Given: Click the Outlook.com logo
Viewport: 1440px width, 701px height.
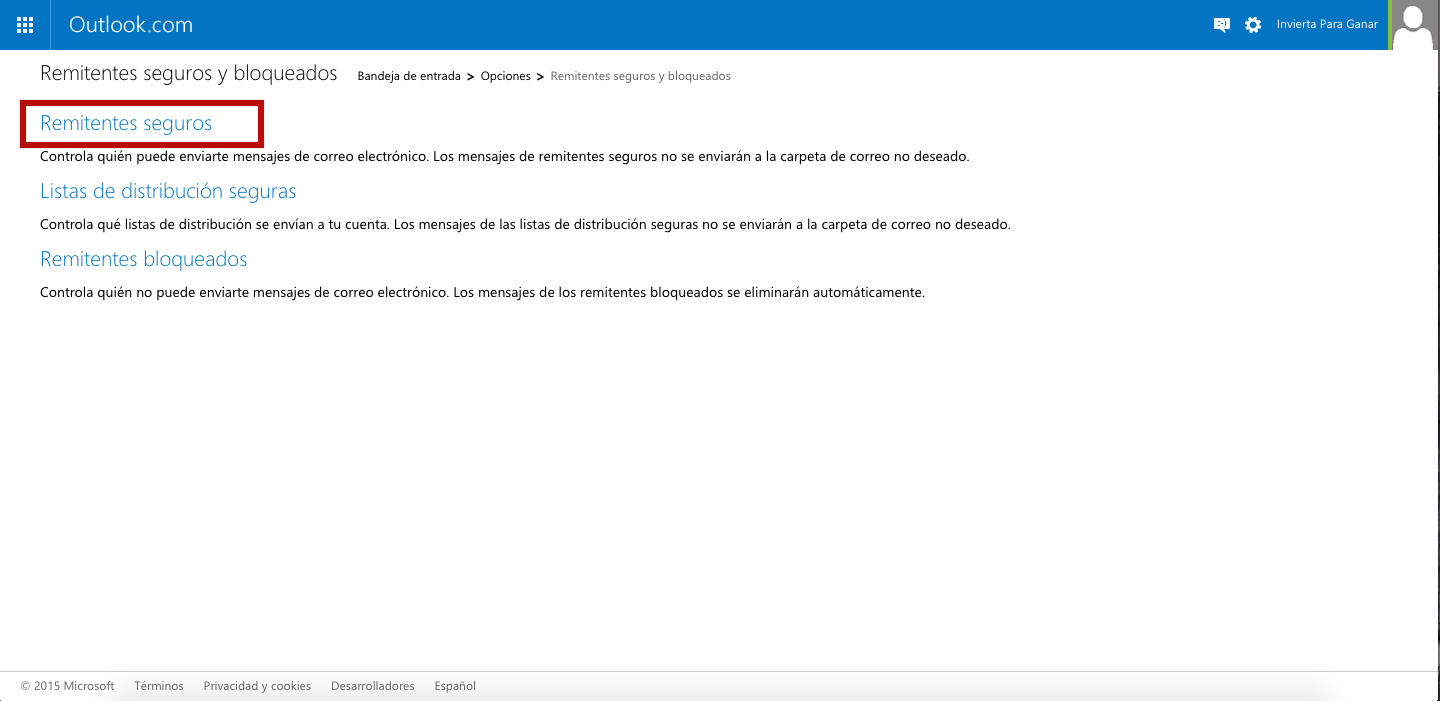Looking at the screenshot, I should (x=131, y=25).
